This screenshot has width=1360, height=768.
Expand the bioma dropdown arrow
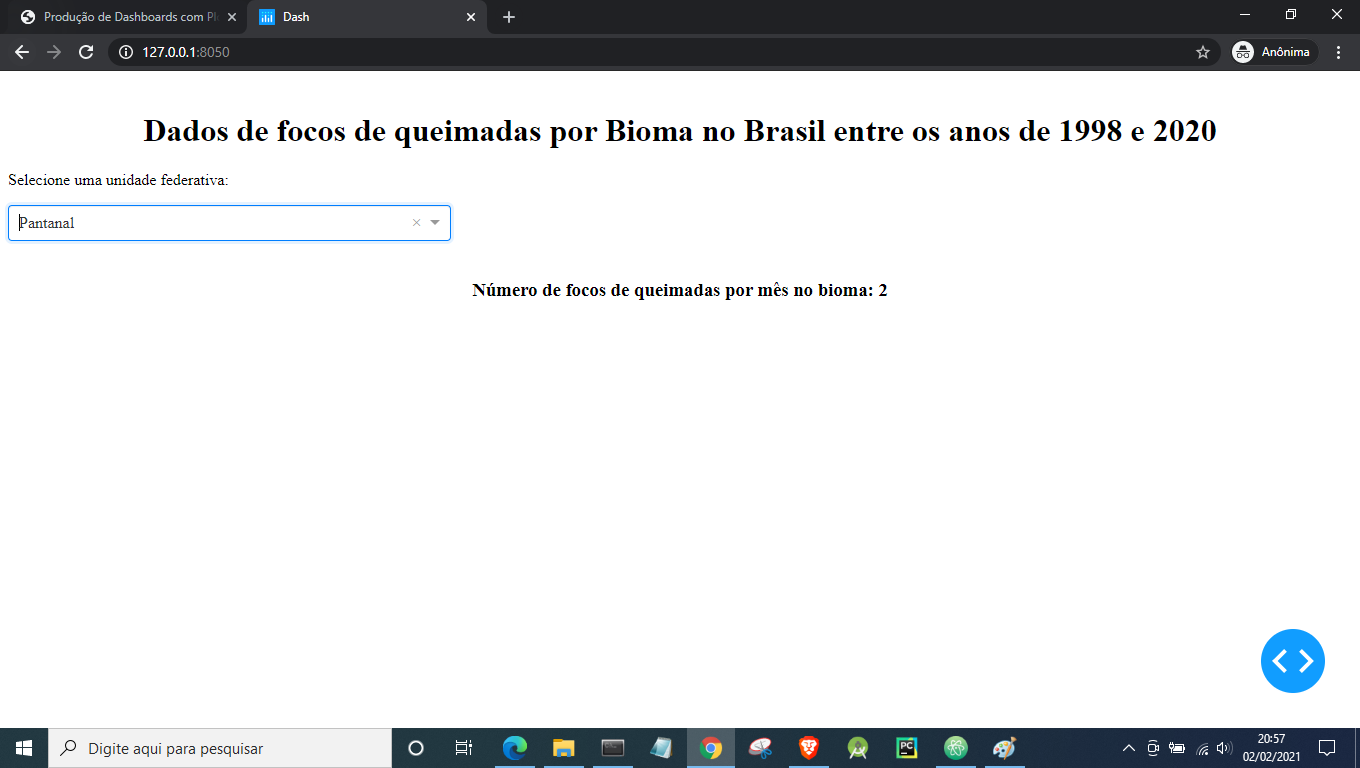tap(435, 223)
